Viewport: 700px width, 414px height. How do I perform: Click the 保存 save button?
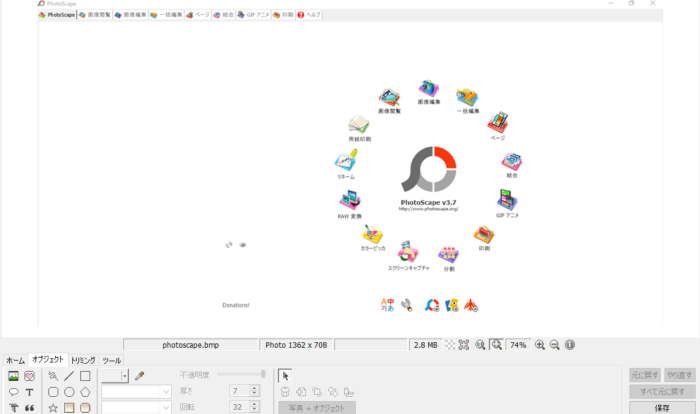[x=662, y=408]
